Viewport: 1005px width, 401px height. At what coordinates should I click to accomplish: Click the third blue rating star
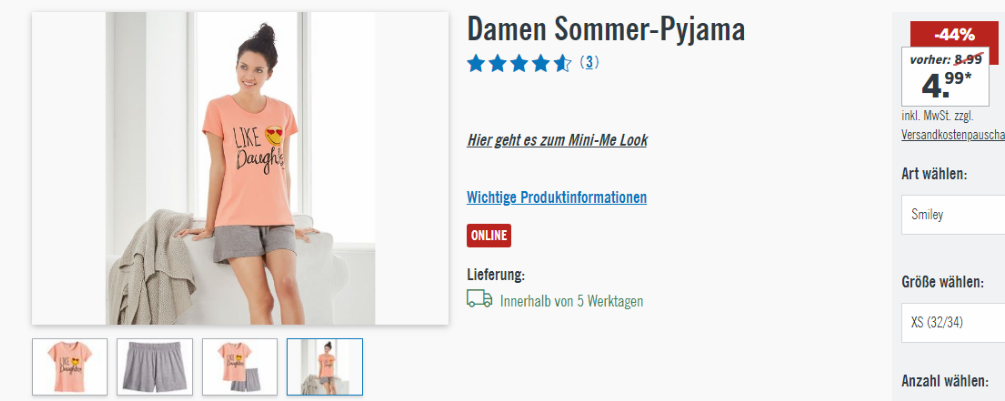(x=519, y=63)
